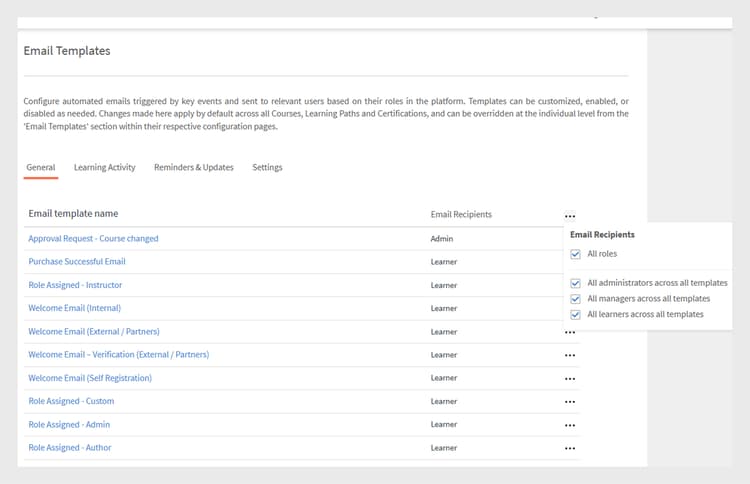The height and width of the screenshot is (484, 750).
Task: Toggle All managers across all templates checkbox
Action: click(x=575, y=299)
